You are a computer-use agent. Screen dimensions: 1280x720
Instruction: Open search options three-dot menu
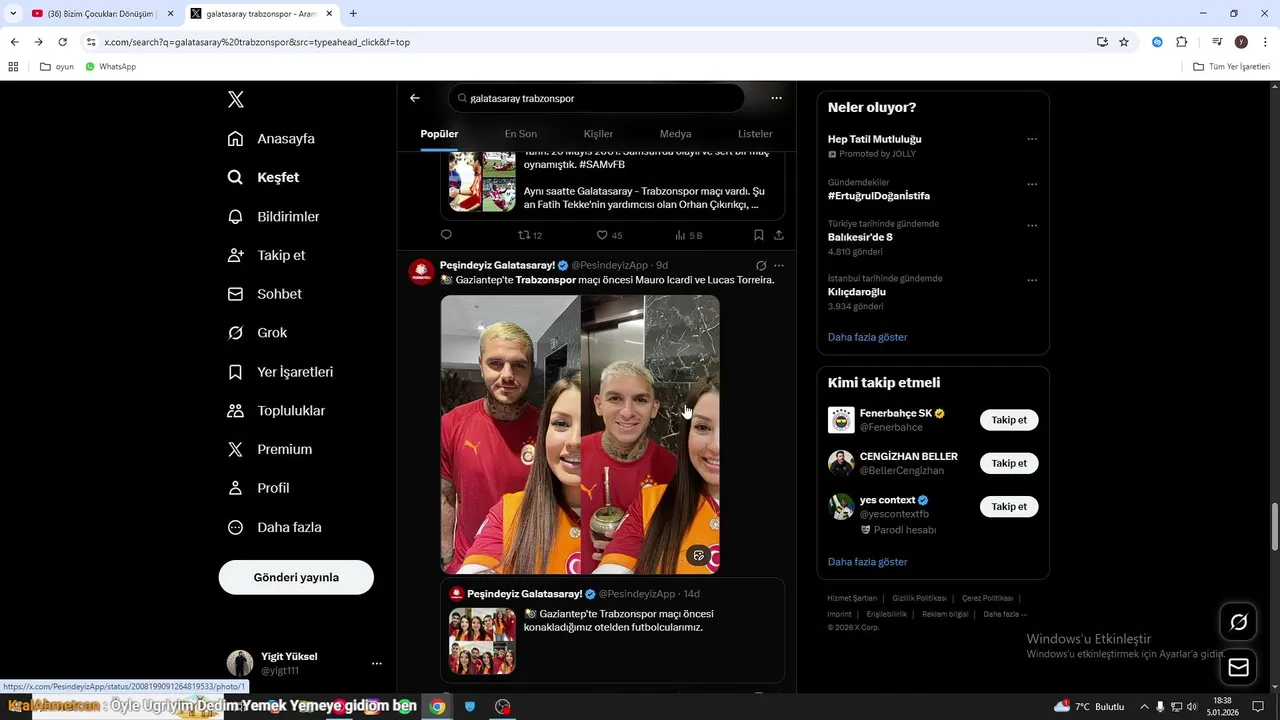[x=776, y=98]
